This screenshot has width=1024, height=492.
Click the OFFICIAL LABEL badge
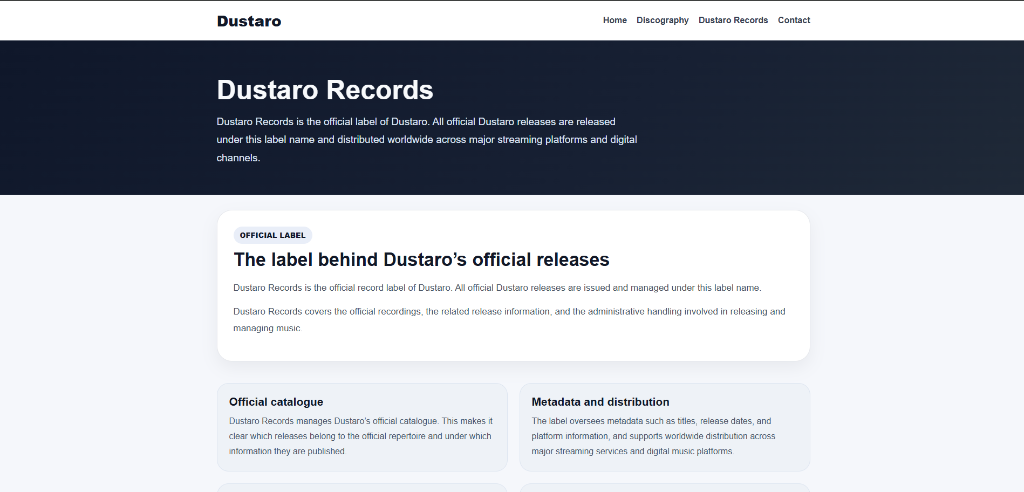(272, 235)
